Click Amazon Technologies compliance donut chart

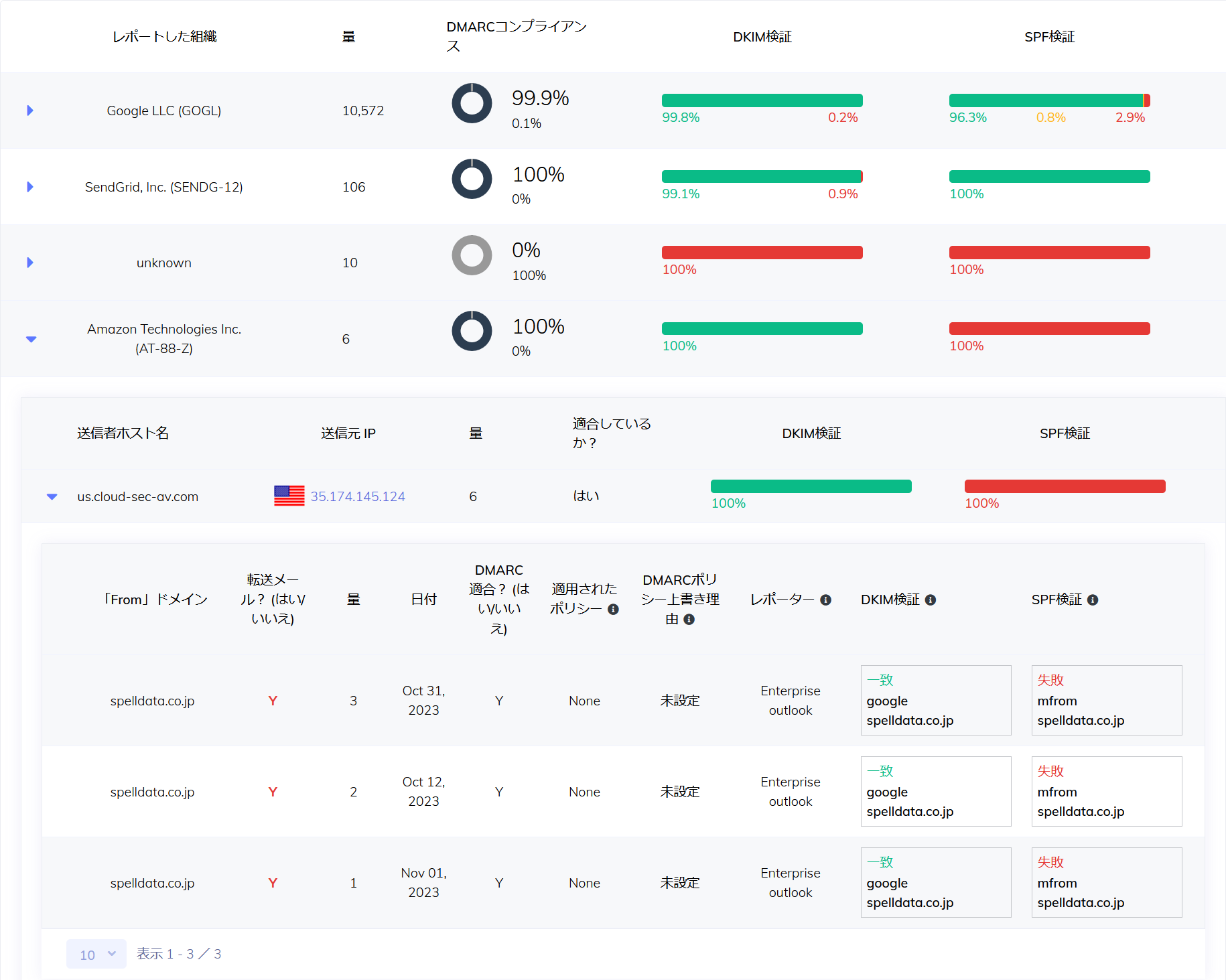pyautogui.click(x=472, y=331)
